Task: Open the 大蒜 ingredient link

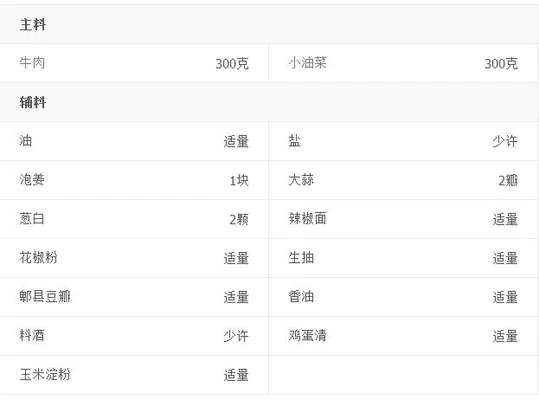Action: point(301,180)
